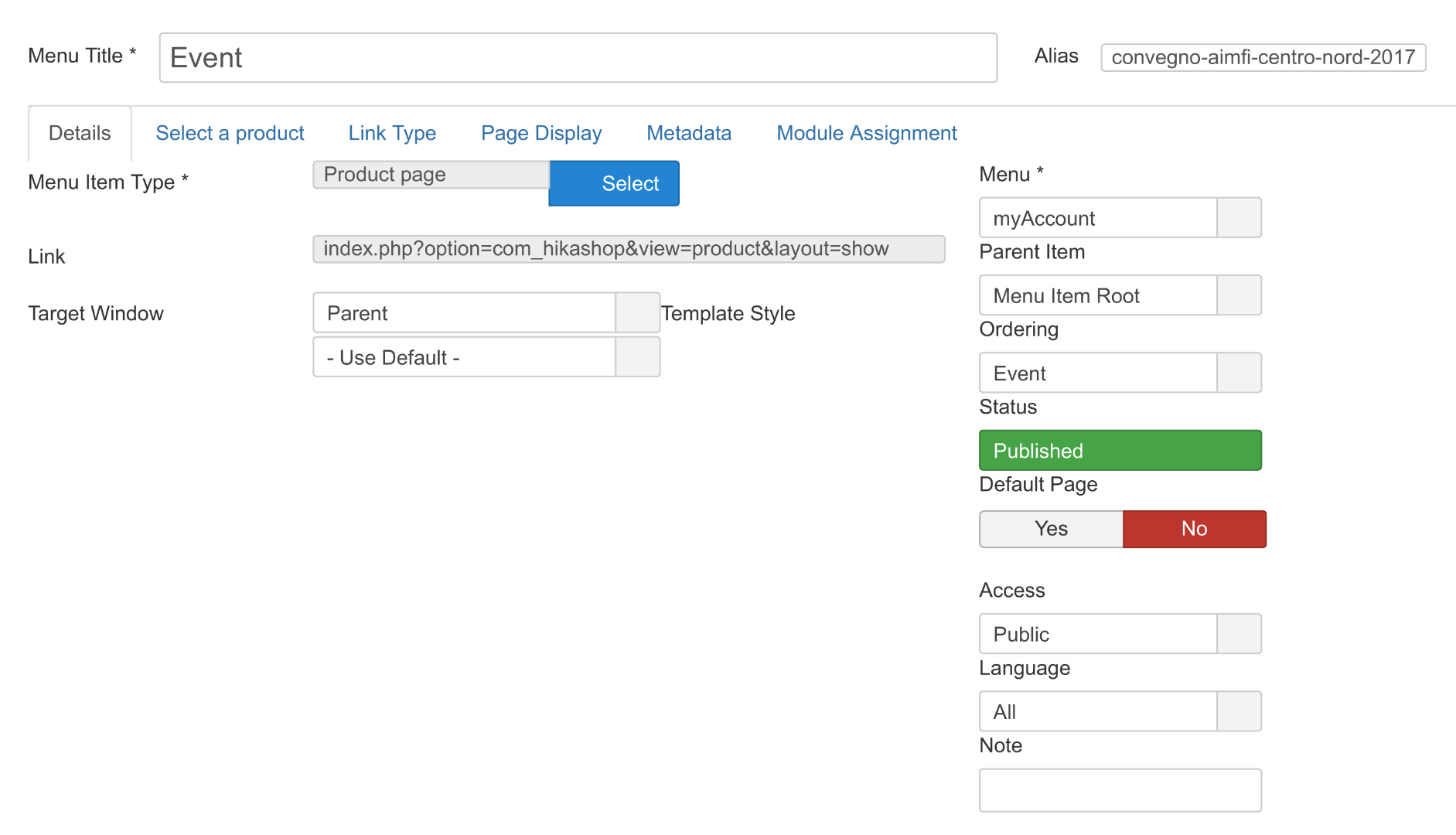Open the Language dropdown showing All
Screen dimensions: 1456x835
[x=1120, y=711]
